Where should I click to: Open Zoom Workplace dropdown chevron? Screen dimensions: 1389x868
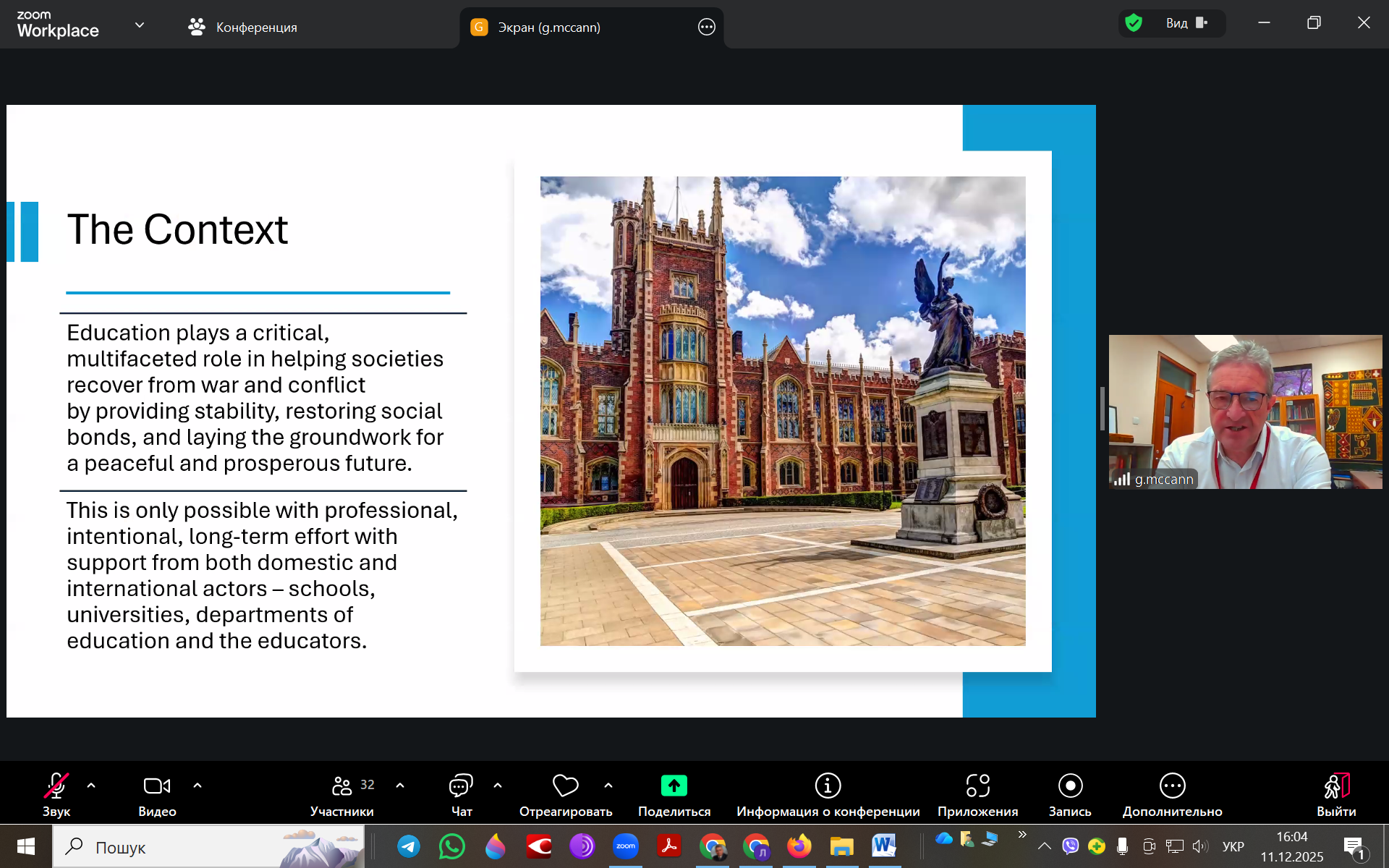(x=140, y=25)
